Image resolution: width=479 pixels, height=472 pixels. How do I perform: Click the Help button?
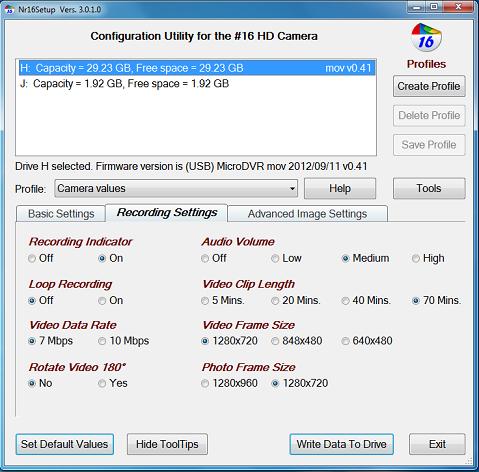(340, 188)
